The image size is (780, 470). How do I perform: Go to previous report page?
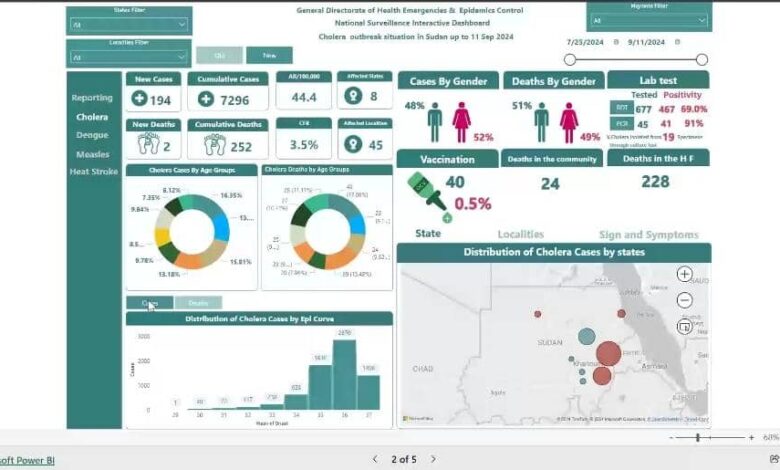click(375, 459)
